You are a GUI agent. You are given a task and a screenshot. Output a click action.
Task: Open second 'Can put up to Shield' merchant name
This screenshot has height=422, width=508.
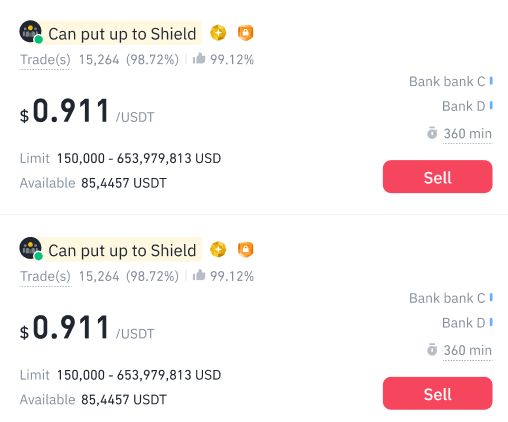(122, 250)
